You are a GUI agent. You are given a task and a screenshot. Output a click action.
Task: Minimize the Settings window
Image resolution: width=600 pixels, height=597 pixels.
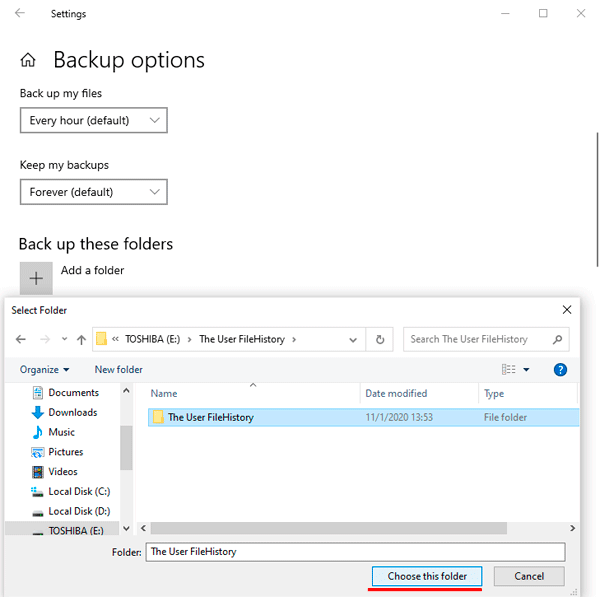point(505,13)
